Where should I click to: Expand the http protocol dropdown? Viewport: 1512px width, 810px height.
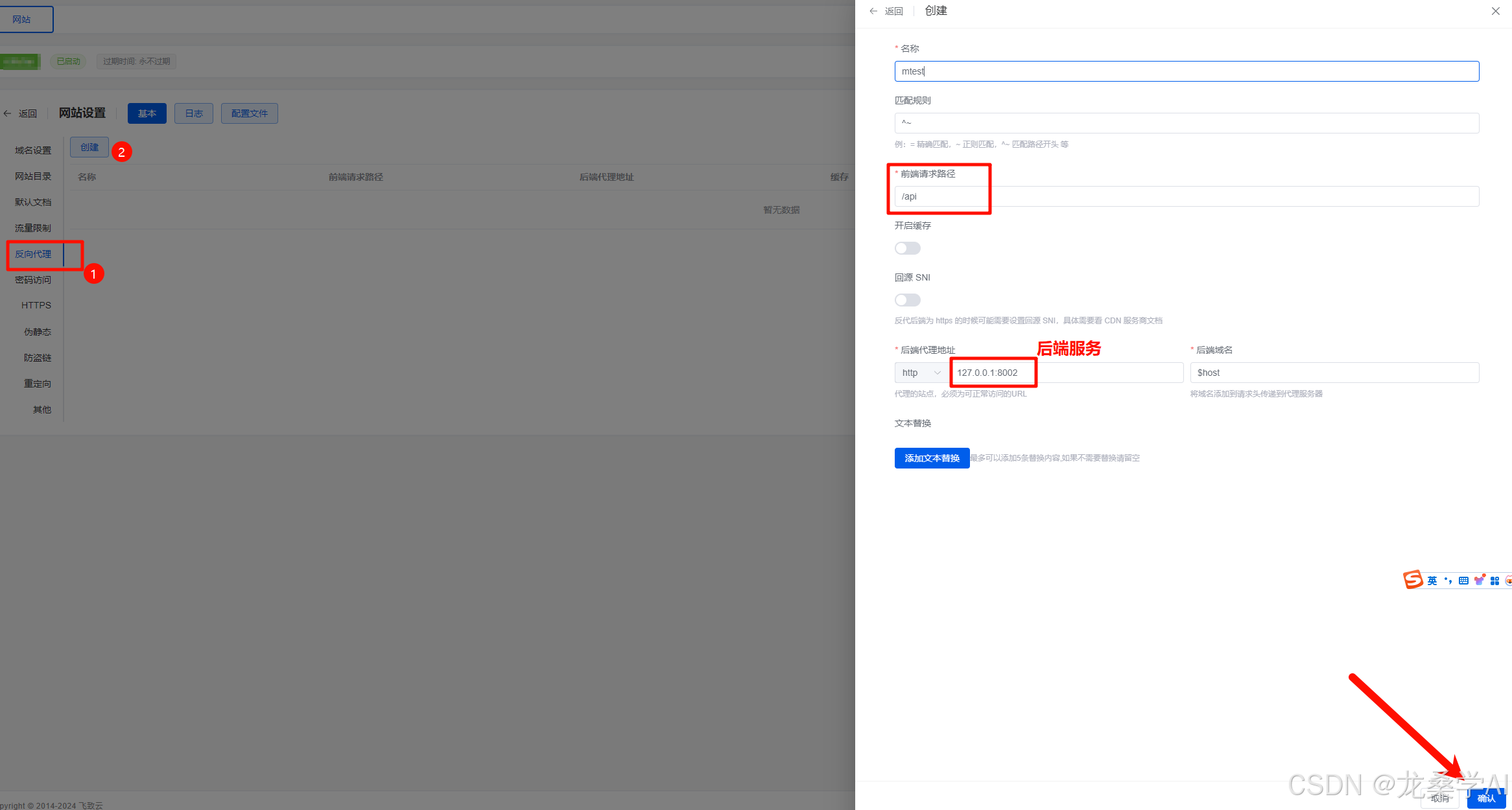click(921, 373)
